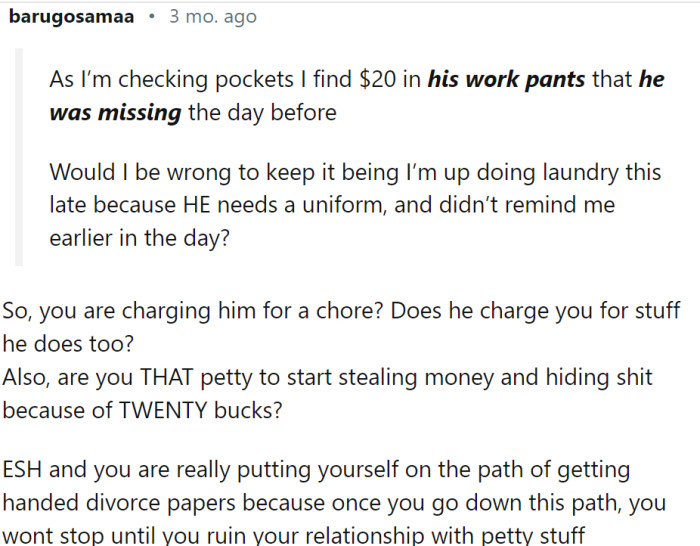This screenshot has height=546, width=700.
Task: Click the last line 'wont stop until you ruin'
Action: coord(293,535)
